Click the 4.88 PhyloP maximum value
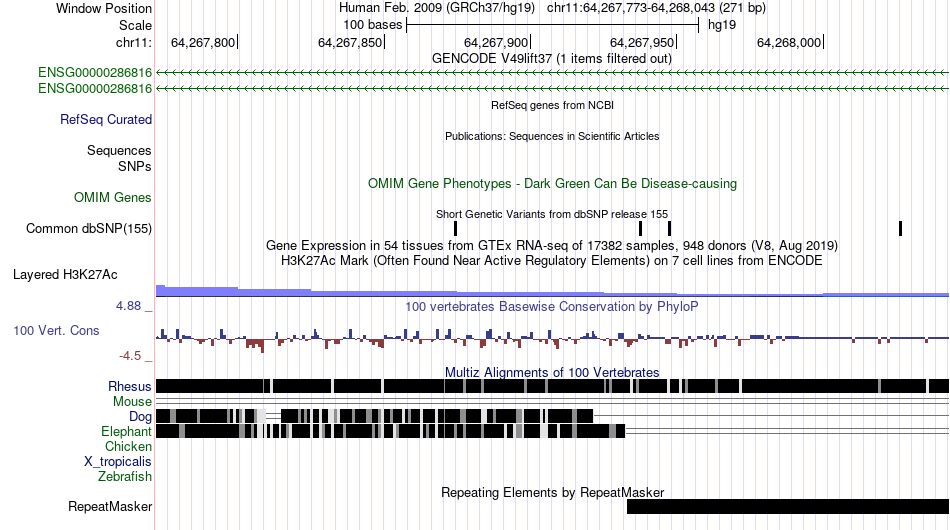Viewport: 950px width, 530px height. tap(128, 306)
